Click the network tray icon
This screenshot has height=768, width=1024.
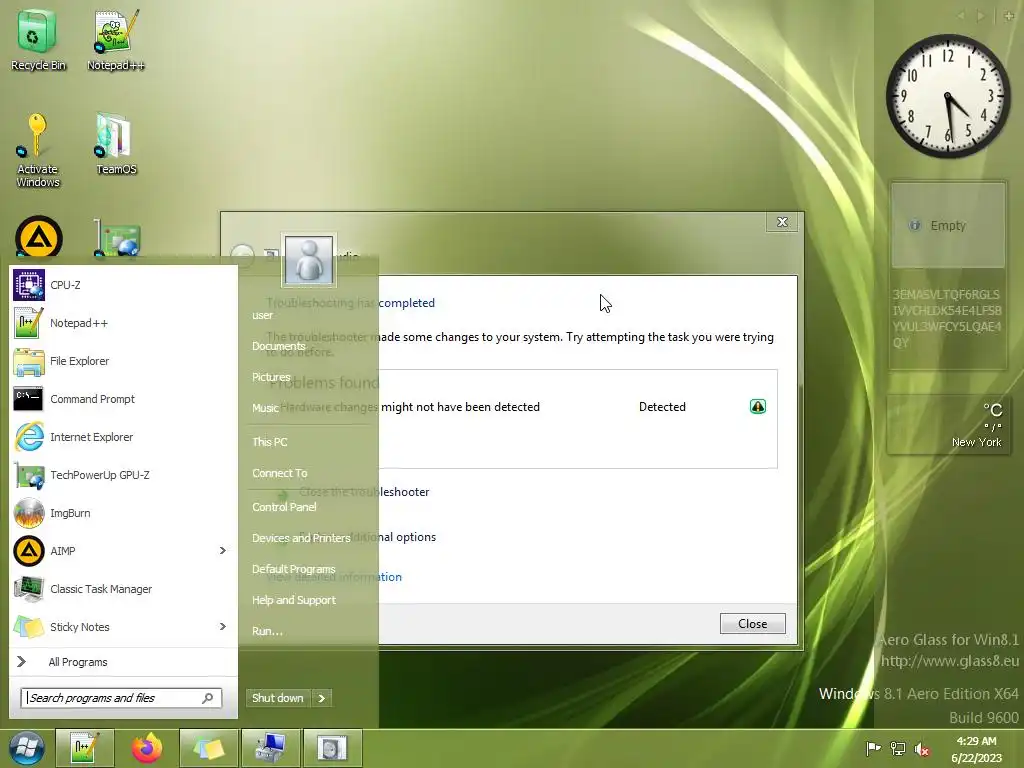click(x=898, y=748)
